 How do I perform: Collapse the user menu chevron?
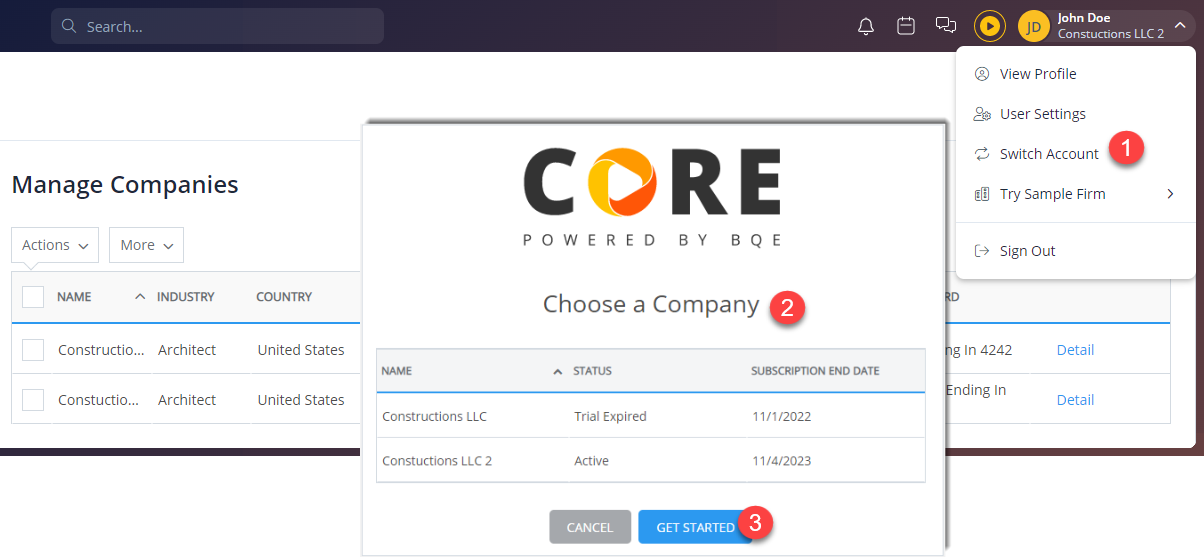(1180, 25)
